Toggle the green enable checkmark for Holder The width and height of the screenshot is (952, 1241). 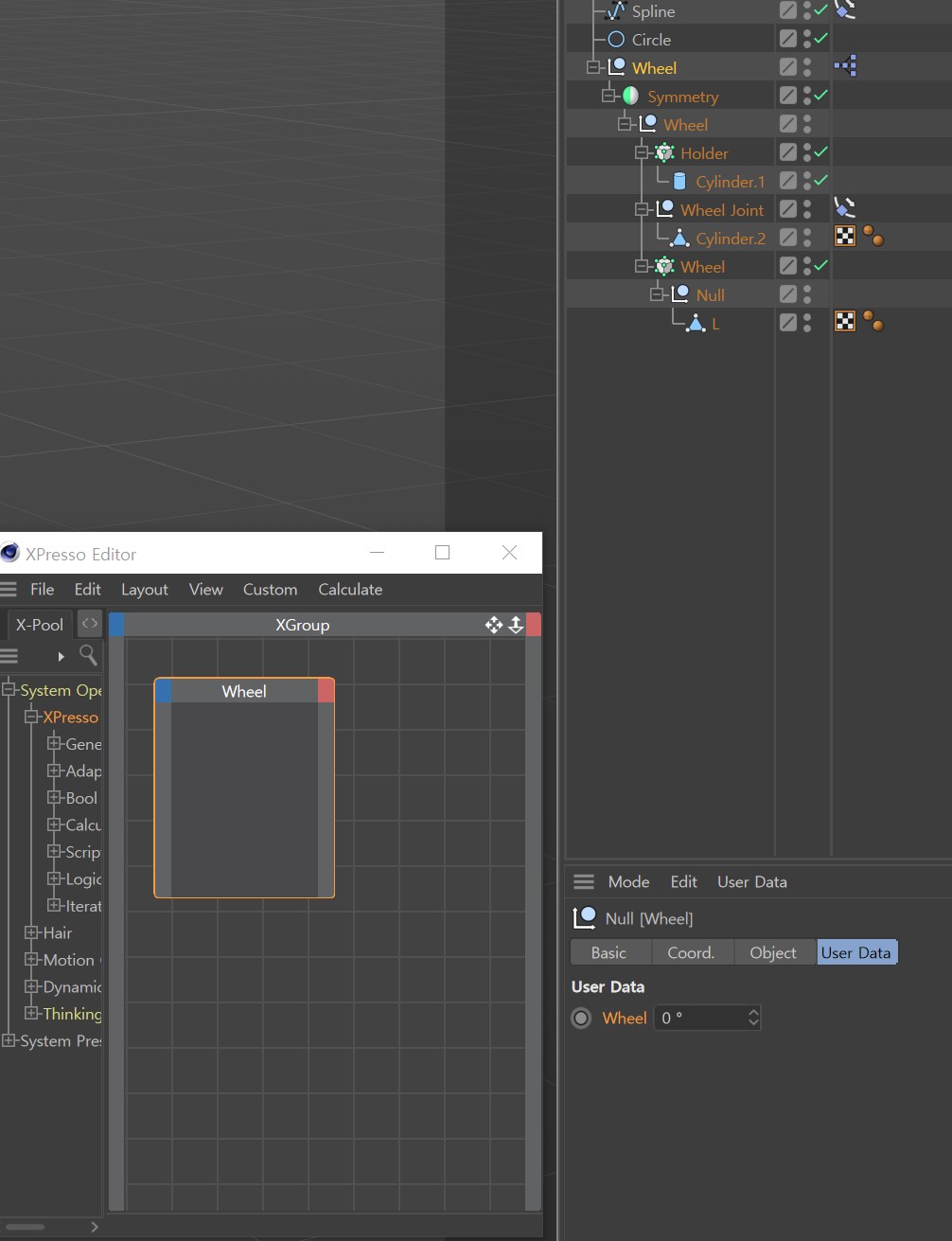[820, 151]
